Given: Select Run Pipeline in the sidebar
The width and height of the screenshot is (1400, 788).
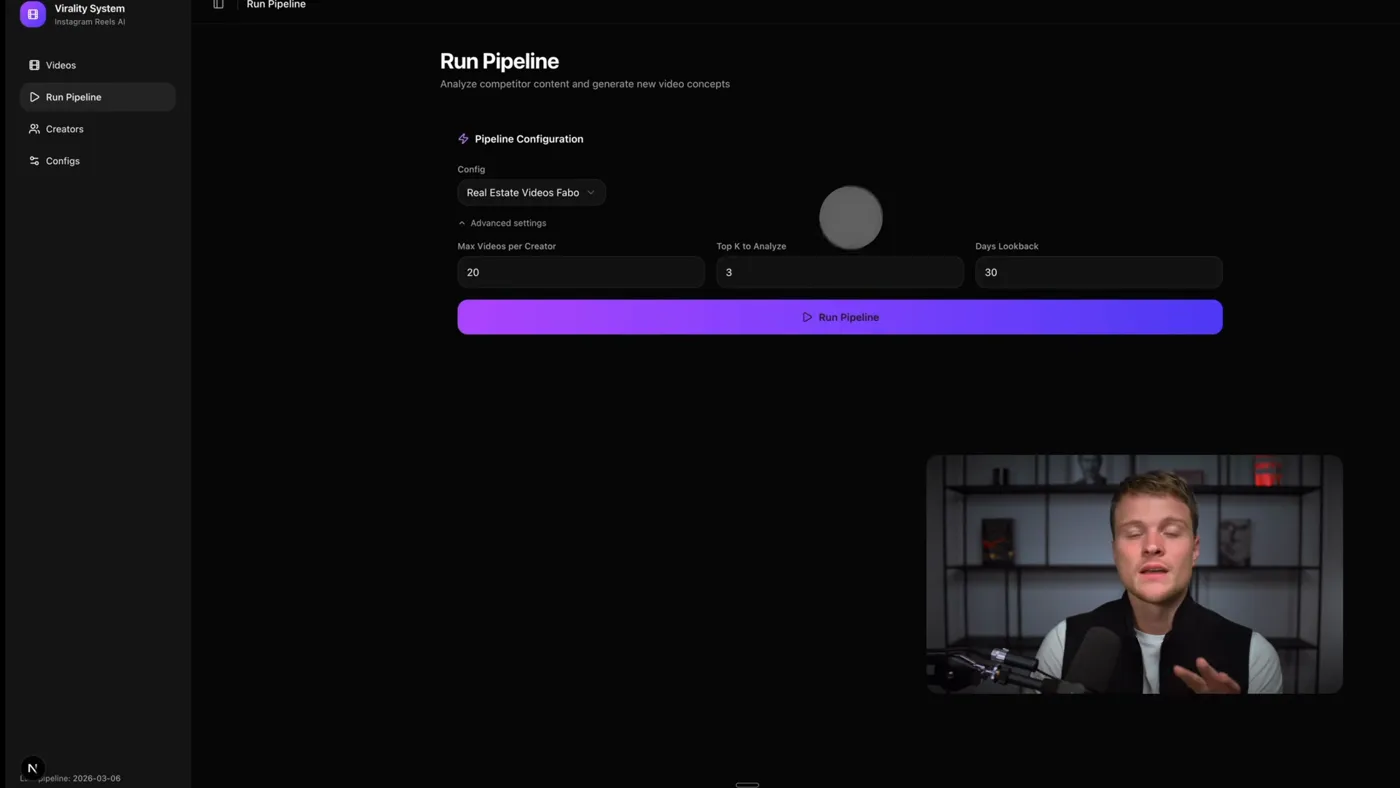Looking at the screenshot, I should click(98, 97).
